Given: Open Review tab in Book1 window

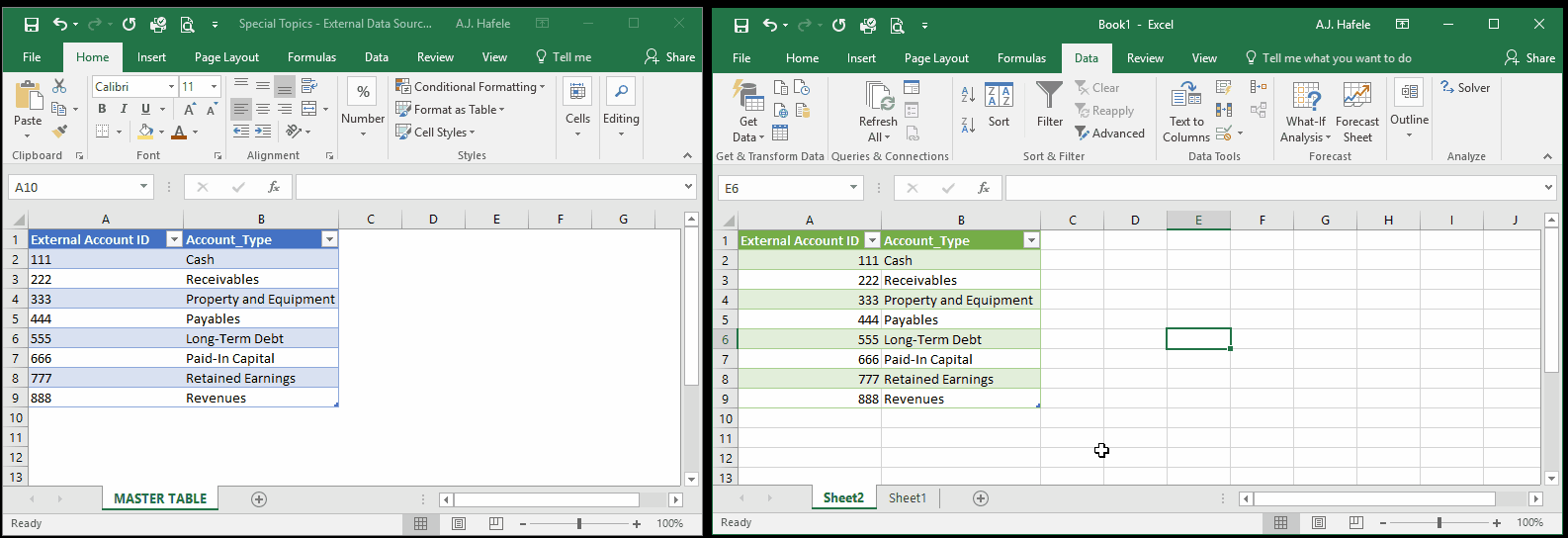Looking at the screenshot, I should pyautogui.click(x=1145, y=58).
